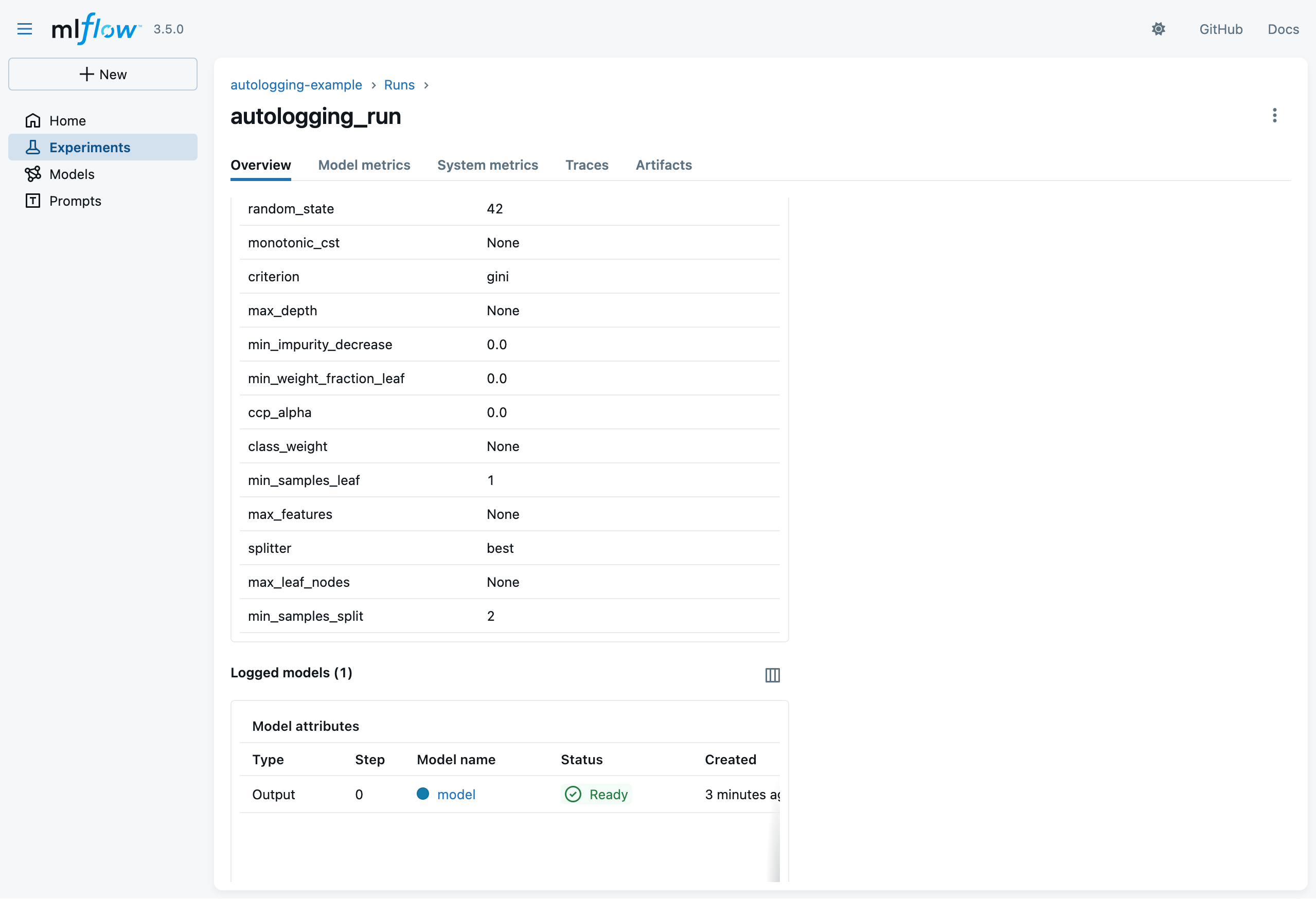The height and width of the screenshot is (899, 1316).
Task: Open the logged model named model
Action: click(x=456, y=794)
